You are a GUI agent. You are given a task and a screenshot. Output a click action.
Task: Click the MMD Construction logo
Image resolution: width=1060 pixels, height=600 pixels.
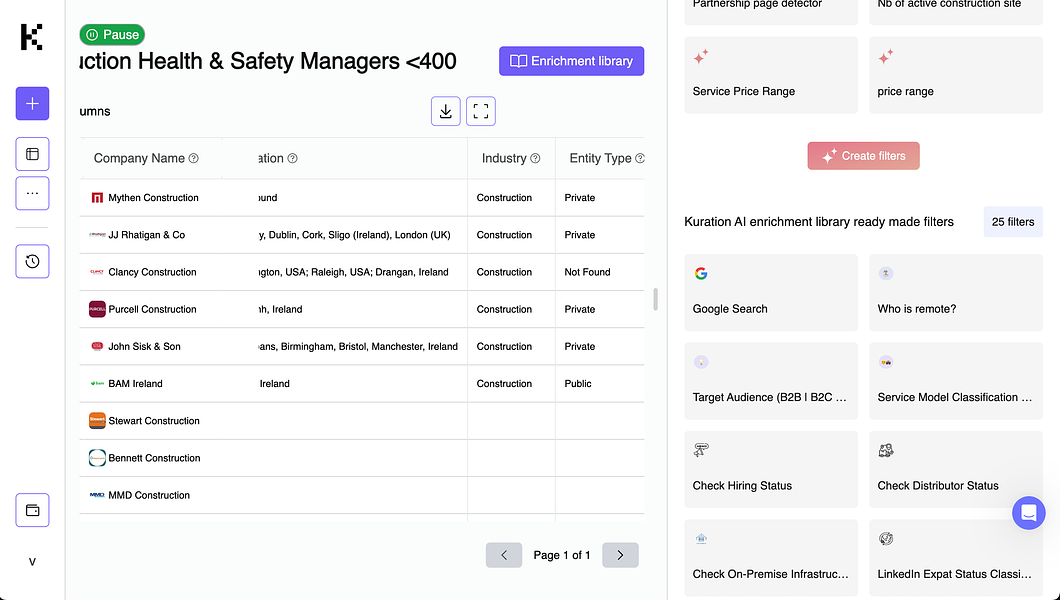coord(97,495)
